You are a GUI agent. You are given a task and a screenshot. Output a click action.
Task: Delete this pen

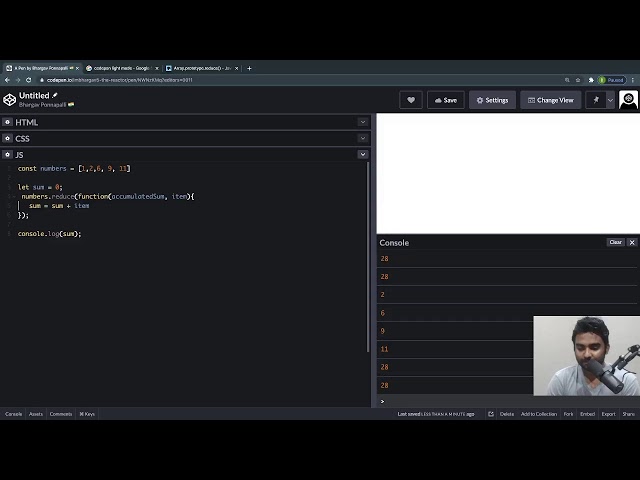(507, 414)
